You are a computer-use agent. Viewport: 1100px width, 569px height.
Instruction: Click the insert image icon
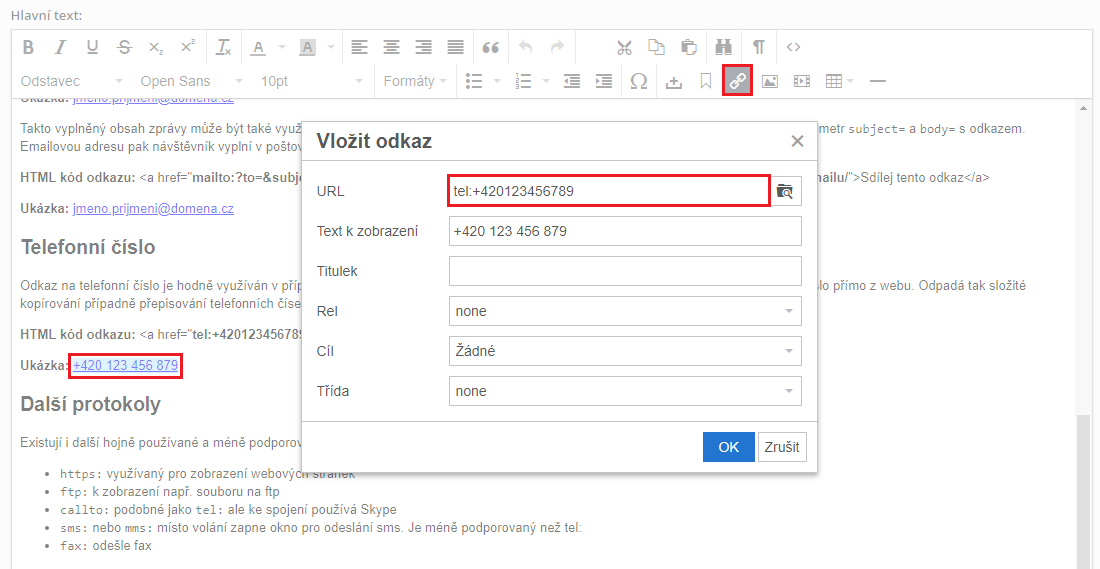coord(769,81)
